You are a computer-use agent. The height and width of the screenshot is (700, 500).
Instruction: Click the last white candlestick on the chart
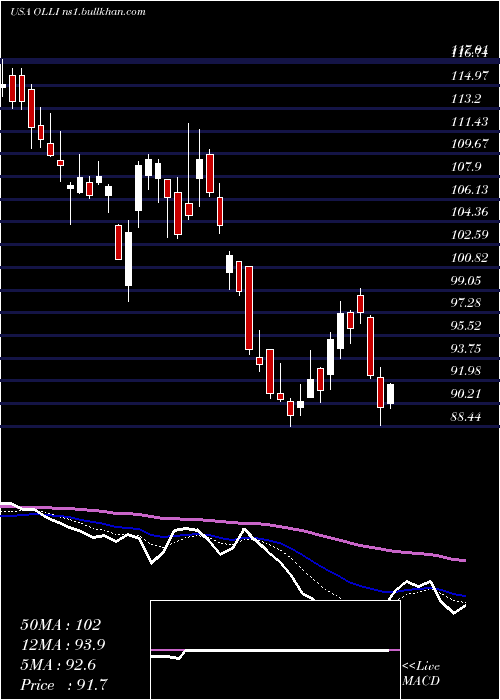pos(391,394)
